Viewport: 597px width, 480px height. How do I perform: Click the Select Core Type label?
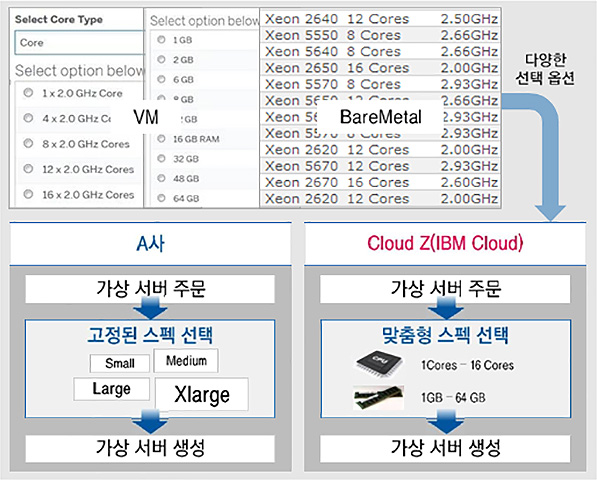tap(59, 19)
